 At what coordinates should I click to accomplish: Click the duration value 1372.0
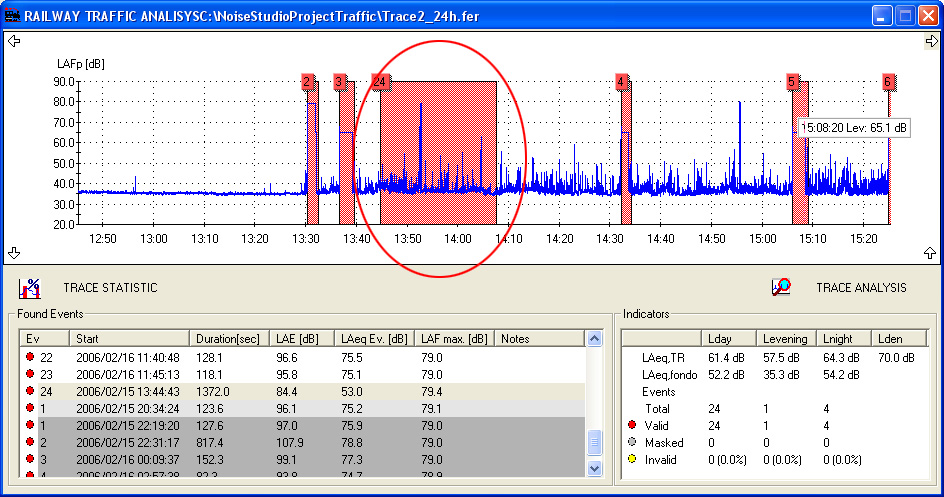[213, 392]
